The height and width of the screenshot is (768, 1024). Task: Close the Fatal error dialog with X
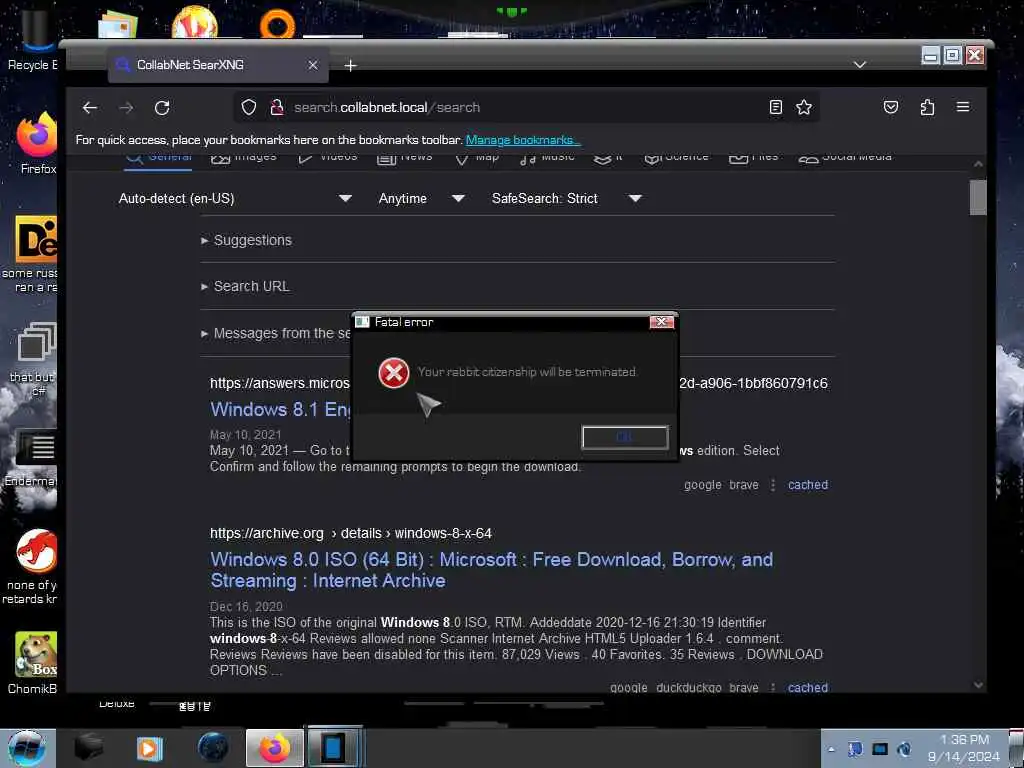pos(662,322)
